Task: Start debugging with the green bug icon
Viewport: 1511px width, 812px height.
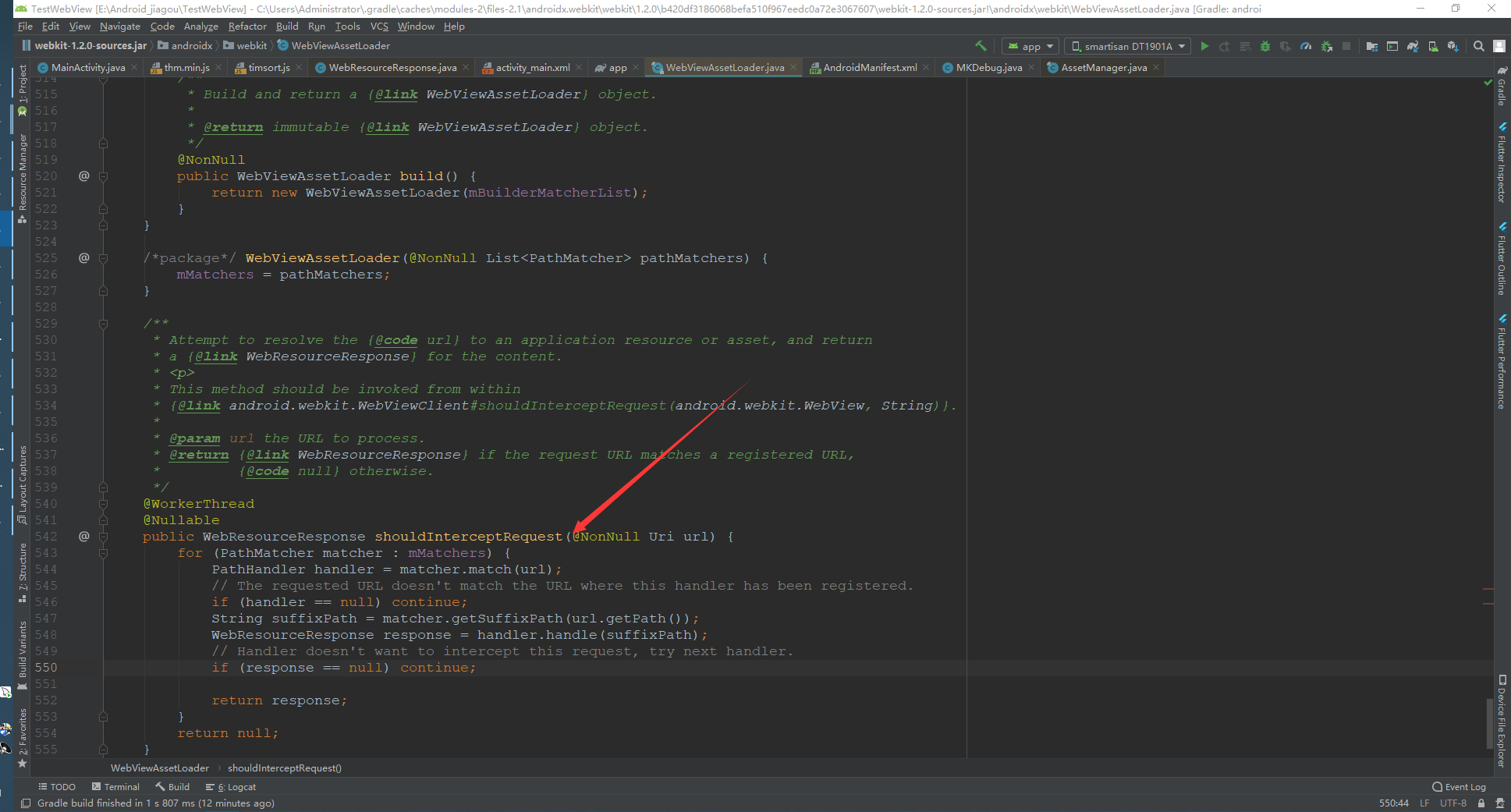Action: coord(1265,46)
